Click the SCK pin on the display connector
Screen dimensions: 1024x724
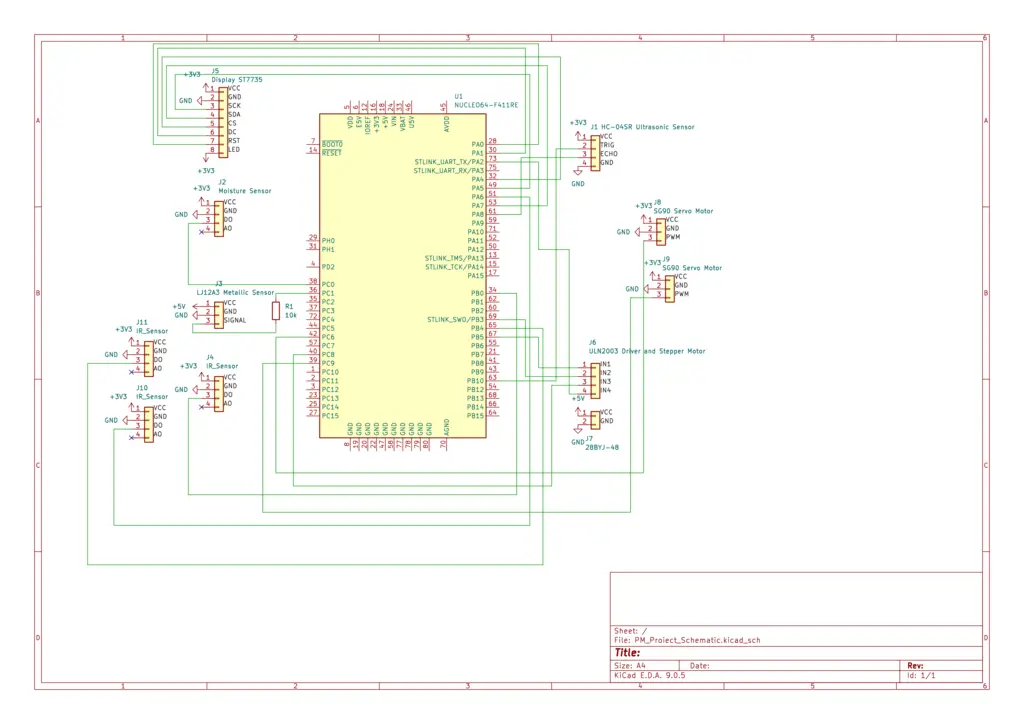click(234, 106)
